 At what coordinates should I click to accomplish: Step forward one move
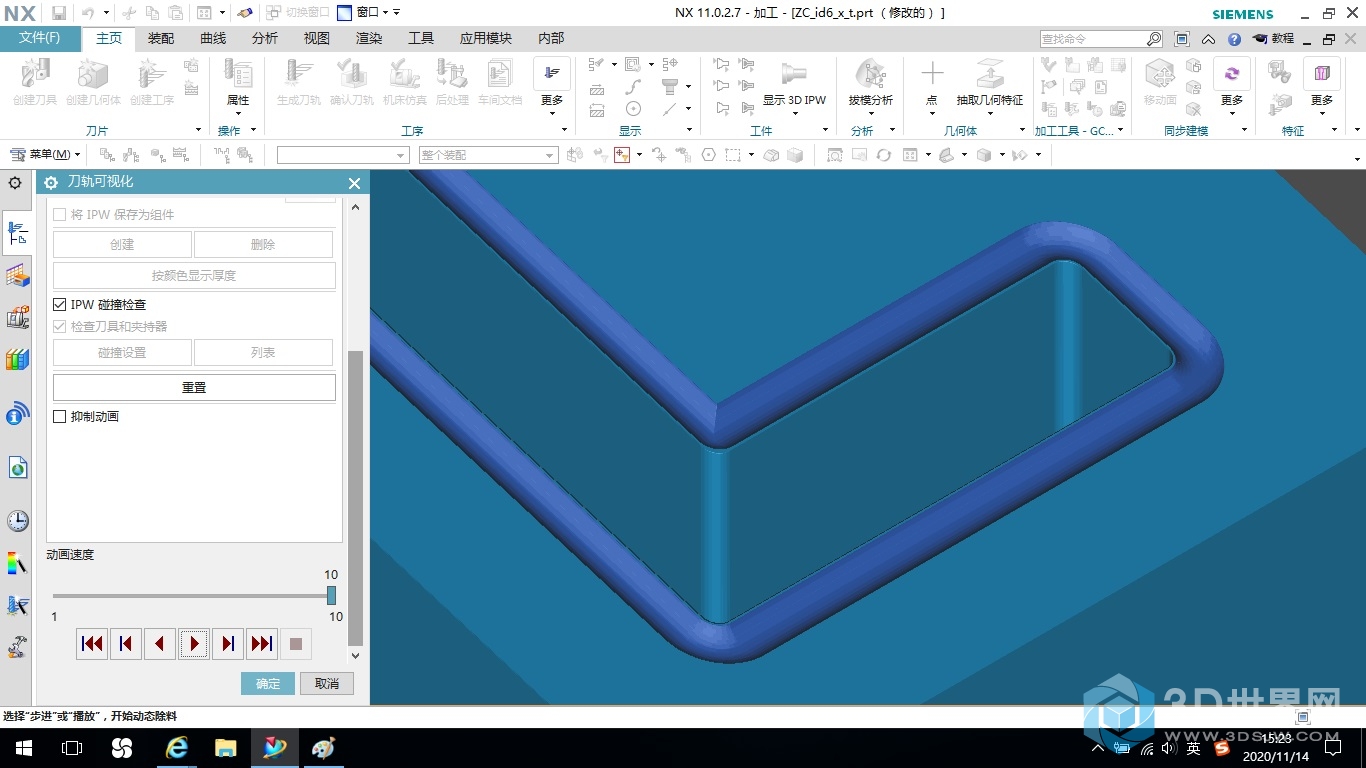pos(228,644)
